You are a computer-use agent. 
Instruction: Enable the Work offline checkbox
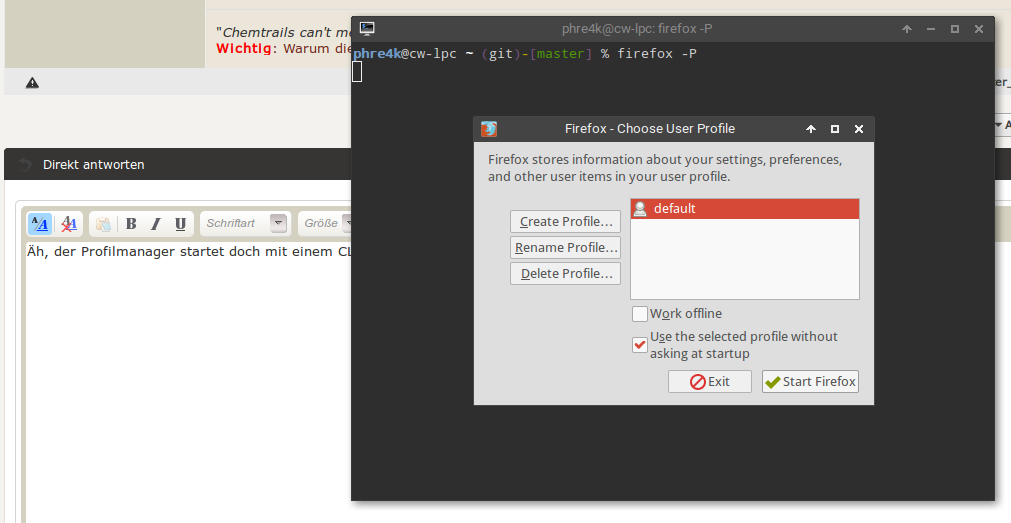tap(640, 314)
